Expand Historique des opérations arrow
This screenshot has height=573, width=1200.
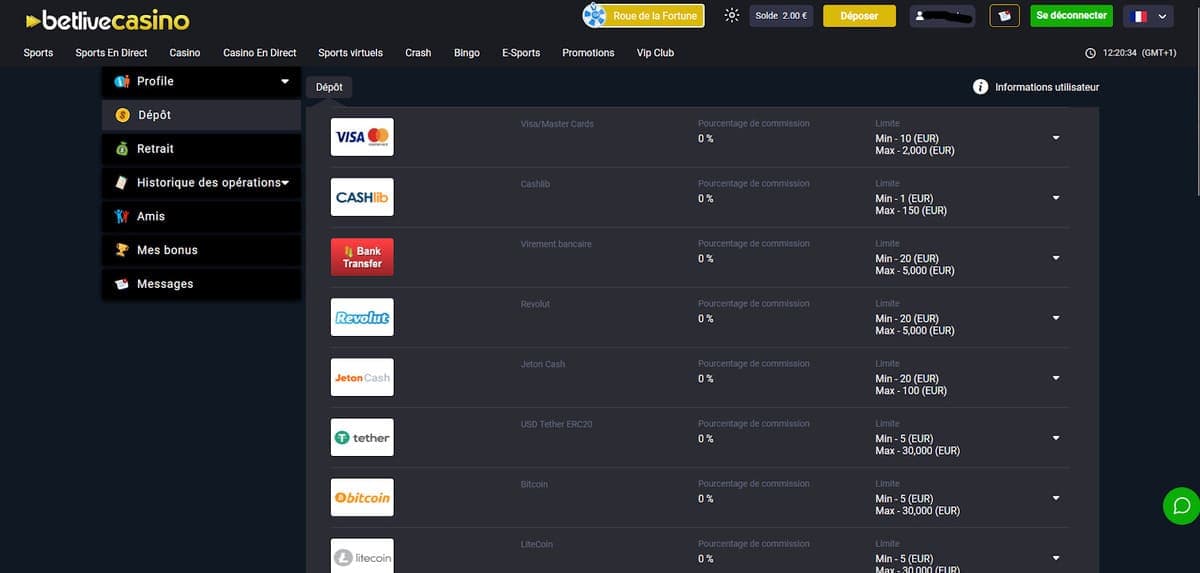285,183
